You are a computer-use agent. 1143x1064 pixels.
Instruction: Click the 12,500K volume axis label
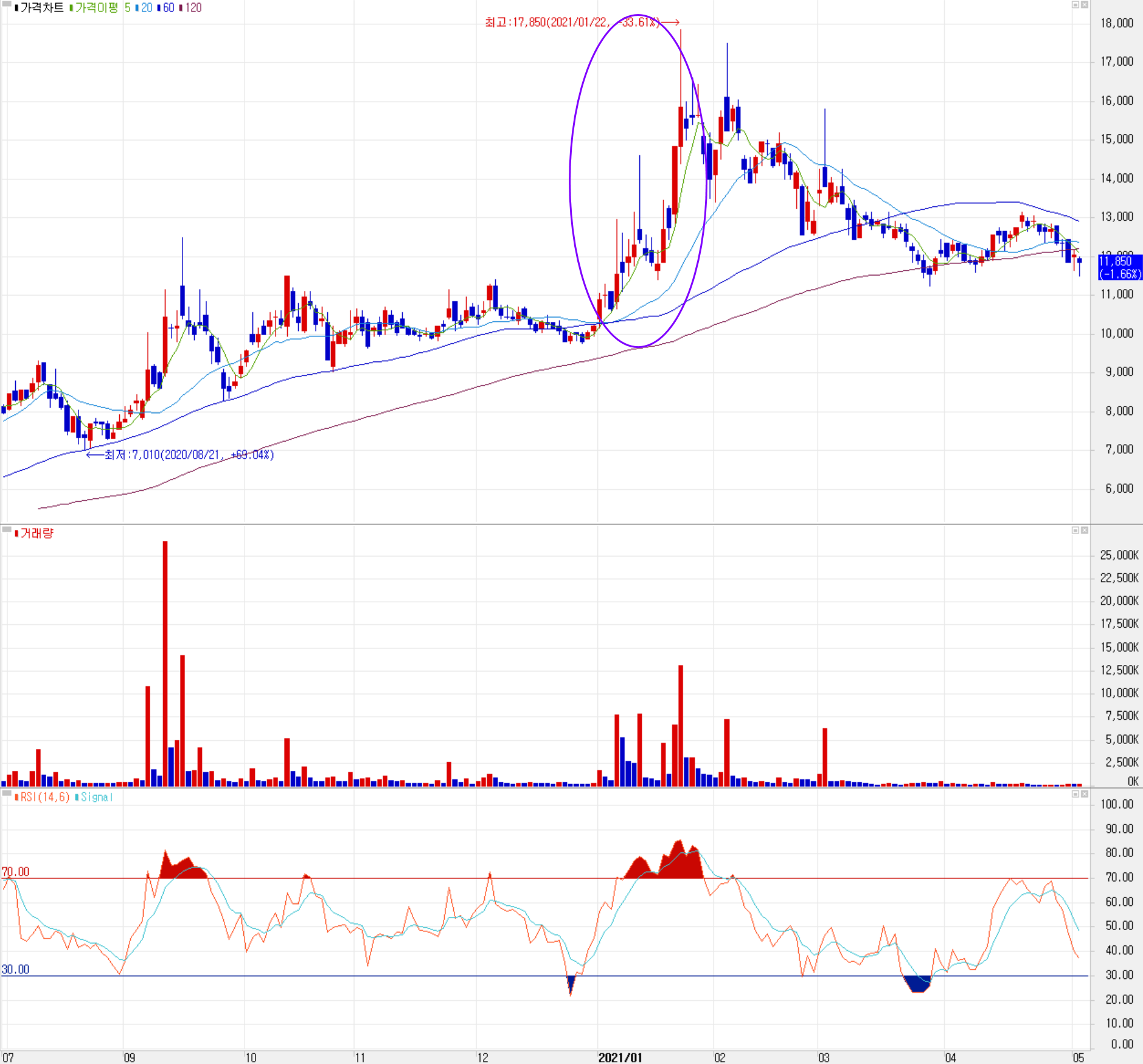[1119, 670]
